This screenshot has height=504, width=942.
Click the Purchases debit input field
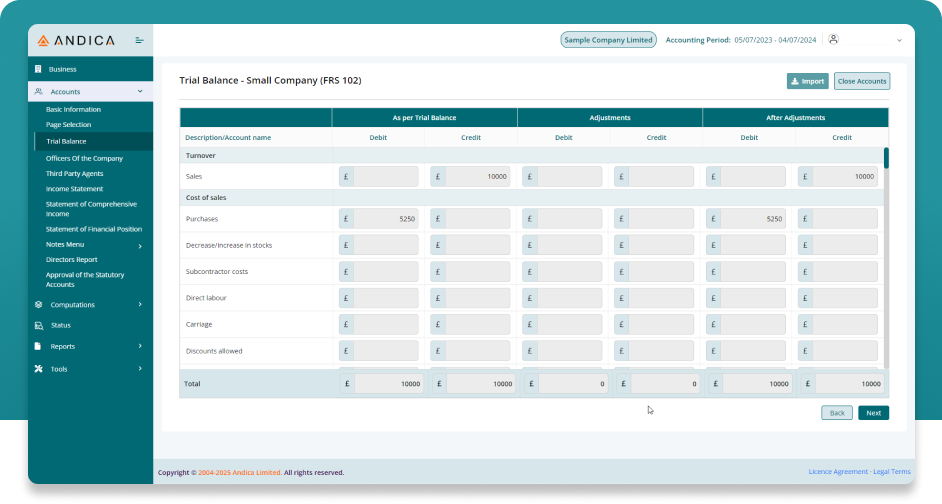(x=386, y=218)
